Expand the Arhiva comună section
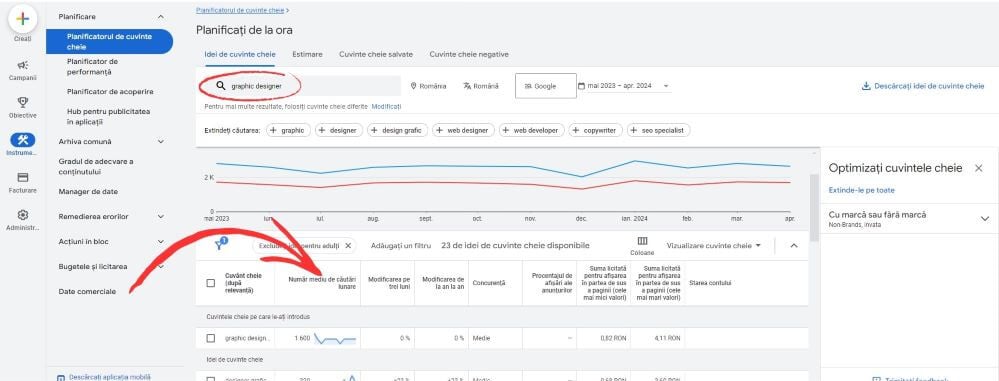Image resolution: width=999 pixels, height=381 pixels. 161,141
